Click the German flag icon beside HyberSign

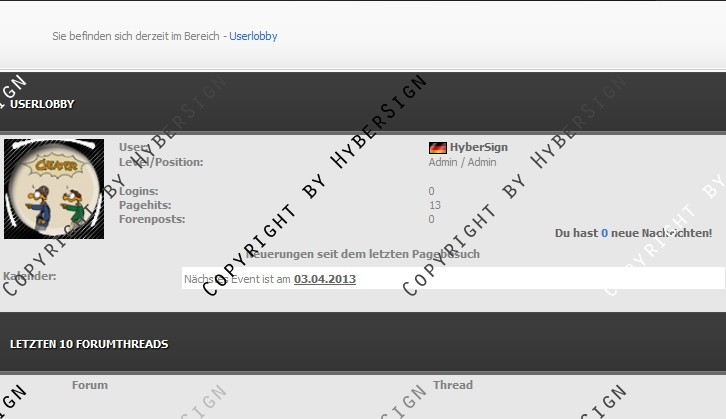point(437,147)
